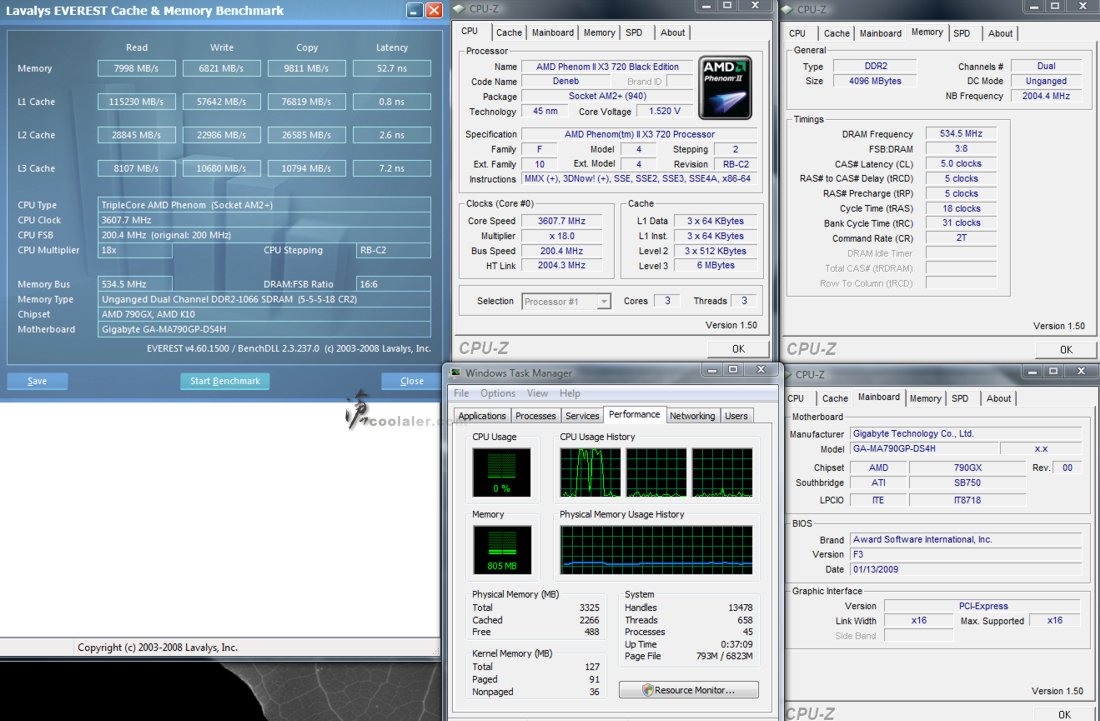This screenshot has height=721, width=1100.
Task: Click the Core Voltage 1.520 V value
Action: [x=664, y=111]
